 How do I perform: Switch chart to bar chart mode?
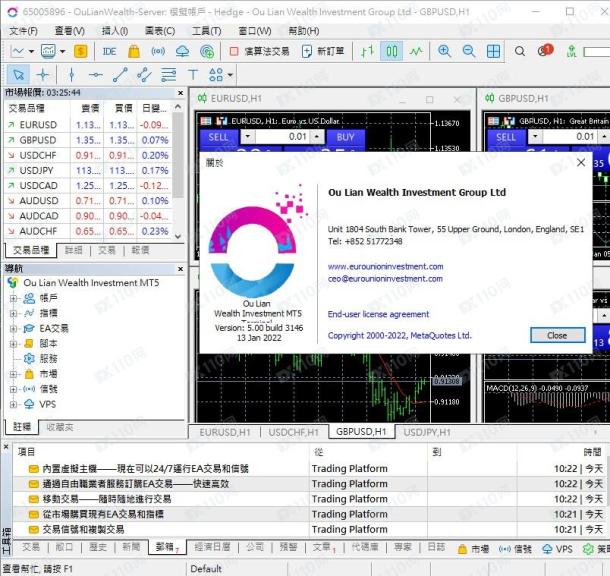pyautogui.click(x=367, y=51)
